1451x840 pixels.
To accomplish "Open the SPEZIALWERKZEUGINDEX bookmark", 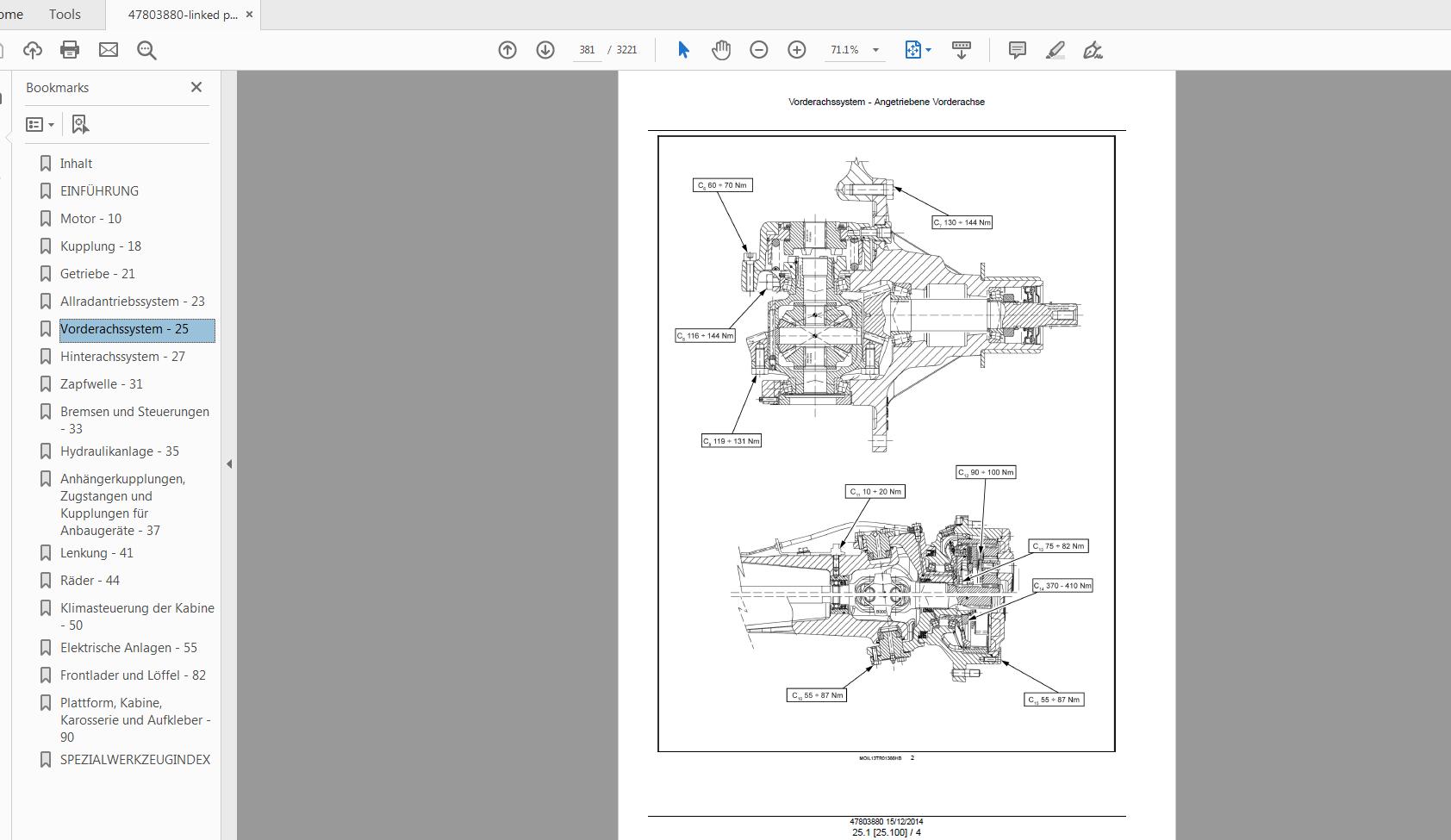I will pyautogui.click(x=135, y=760).
